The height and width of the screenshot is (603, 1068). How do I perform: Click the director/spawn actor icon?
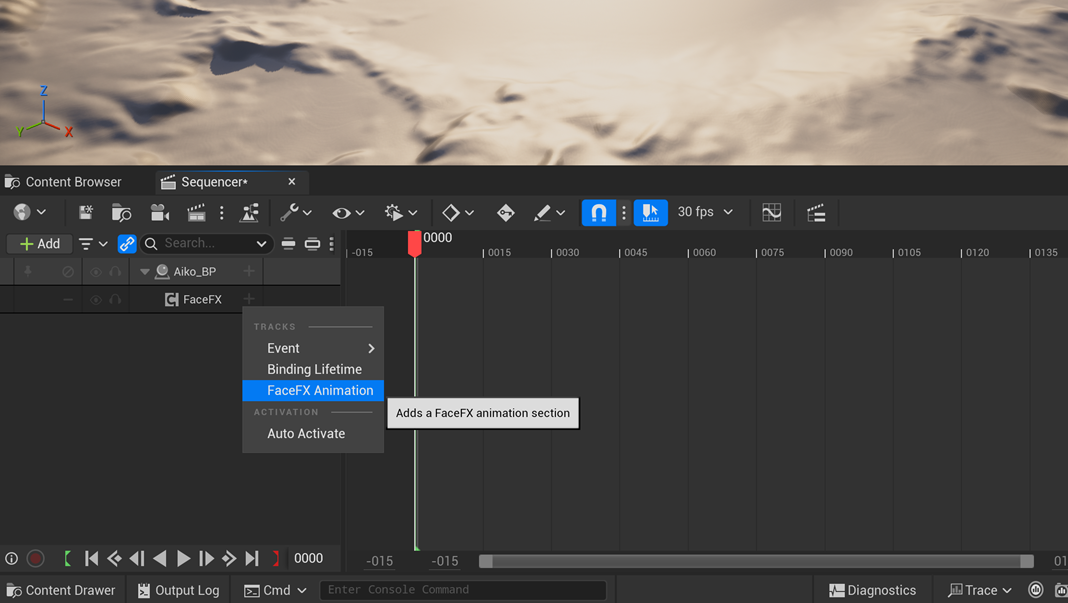[x=249, y=213]
